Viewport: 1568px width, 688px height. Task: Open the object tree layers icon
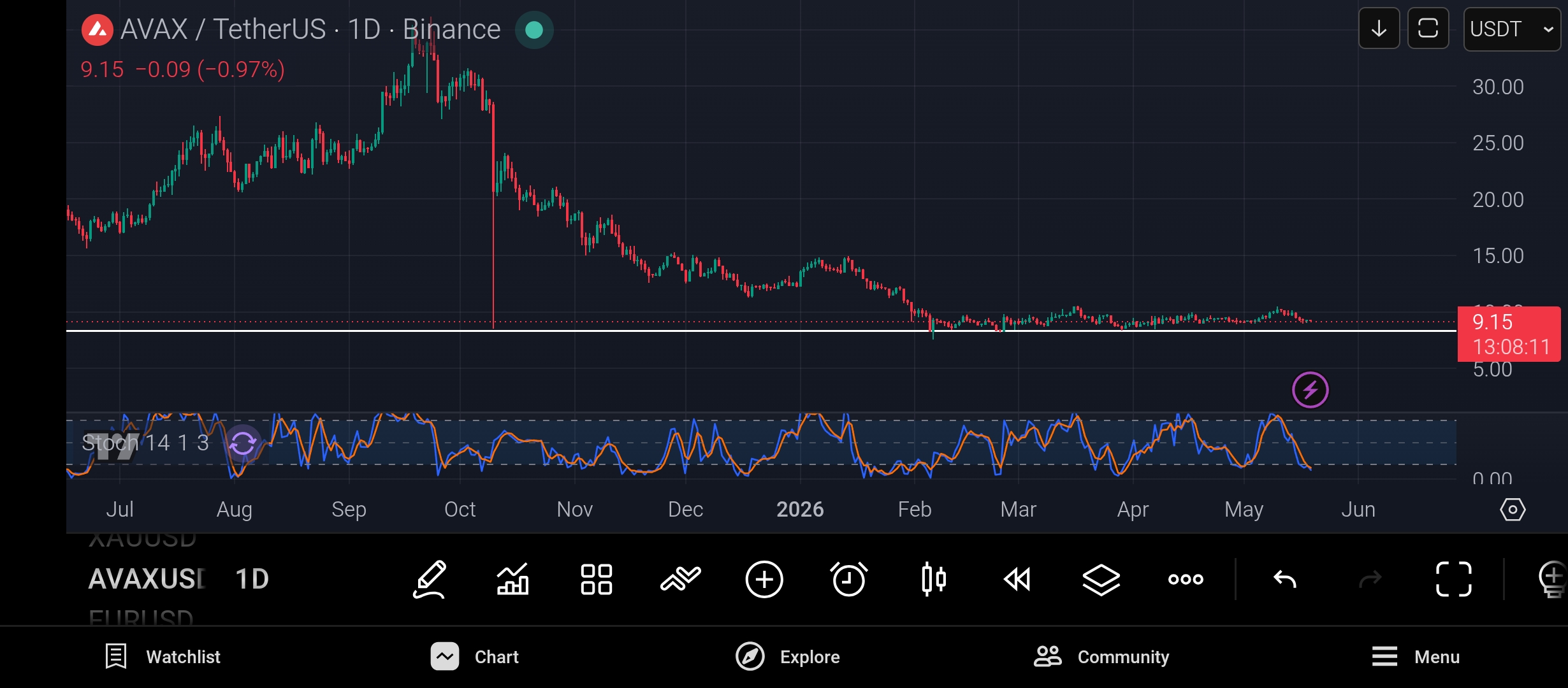(1101, 580)
